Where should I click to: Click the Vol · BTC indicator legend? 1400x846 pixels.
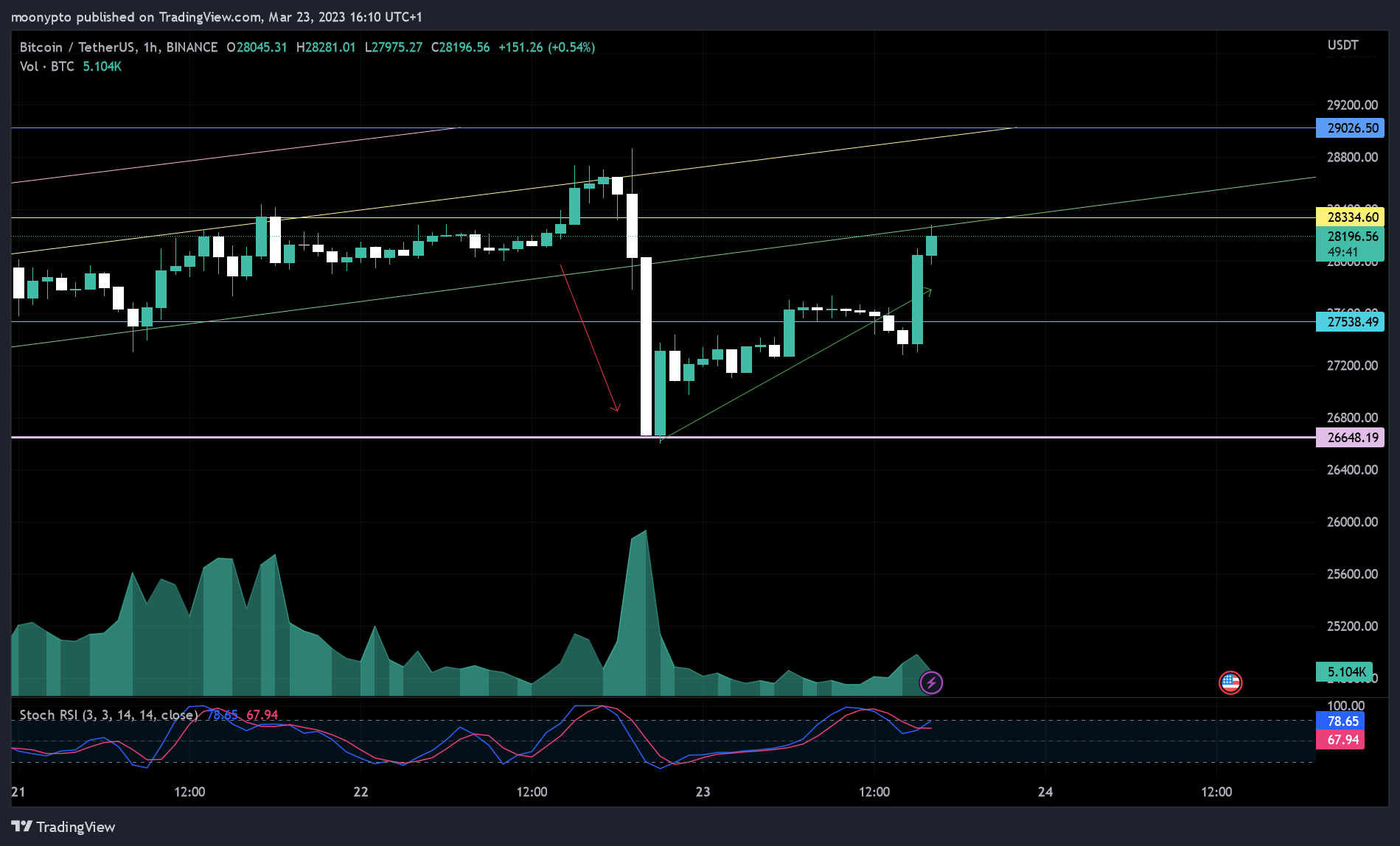pyautogui.click(x=47, y=66)
